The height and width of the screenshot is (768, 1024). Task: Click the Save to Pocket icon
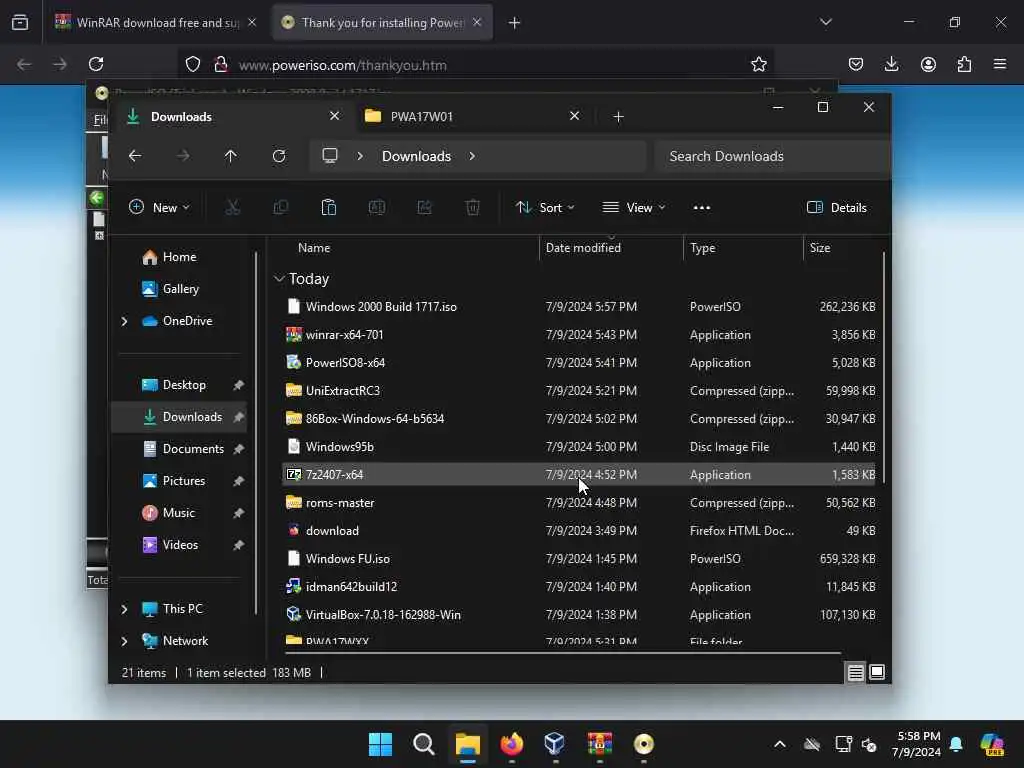[x=856, y=64]
